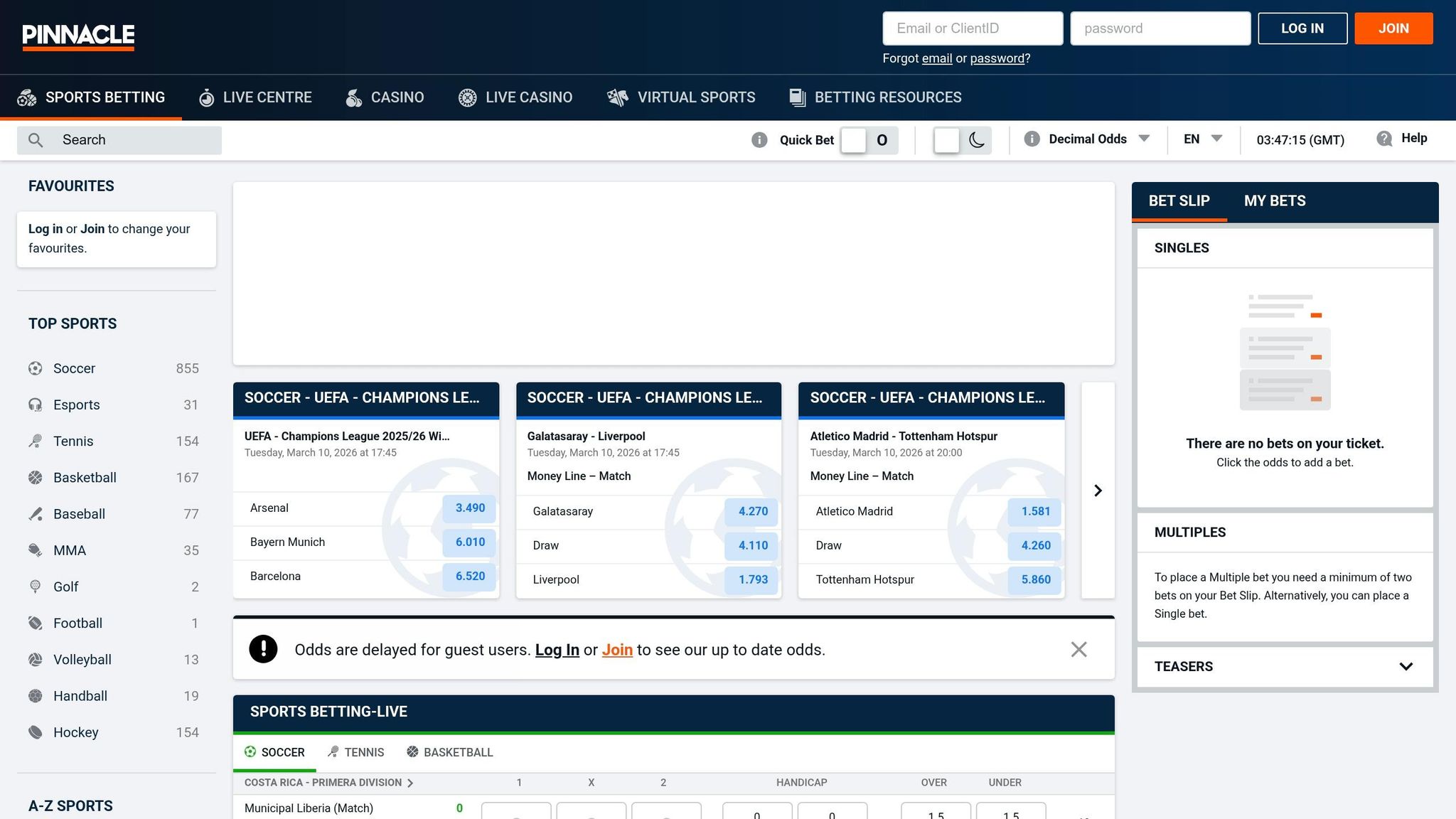Open Esports from the Top Sports list
Screen dimensions: 1456x819
click(76, 405)
